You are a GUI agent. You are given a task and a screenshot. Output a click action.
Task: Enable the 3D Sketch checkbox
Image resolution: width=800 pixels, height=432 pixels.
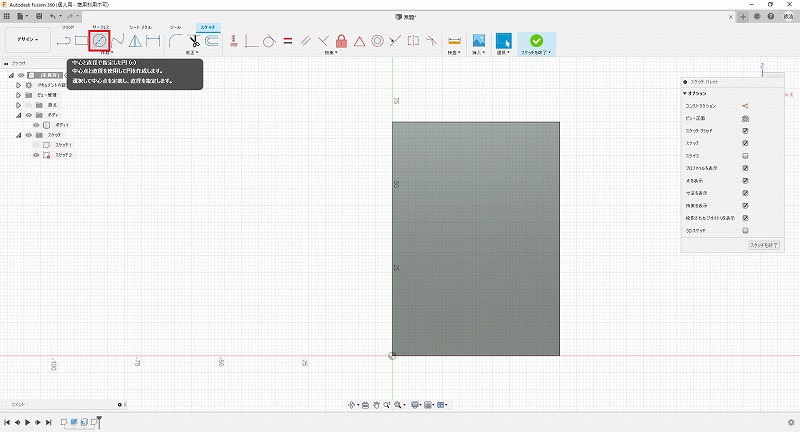746,229
